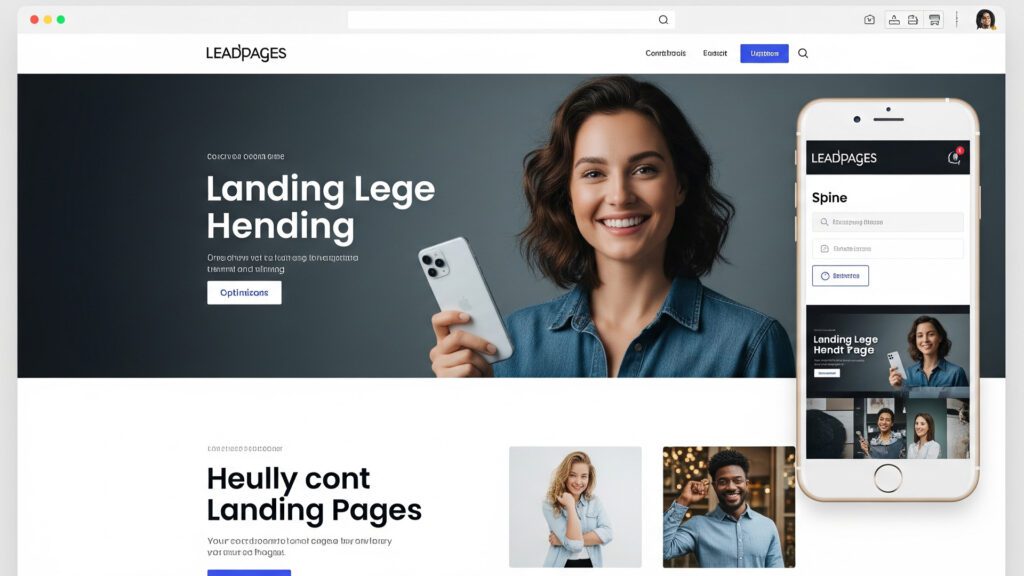Screen dimensions: 1024x576
Task: Click the outlined button under Spine form
Action: 840,276
